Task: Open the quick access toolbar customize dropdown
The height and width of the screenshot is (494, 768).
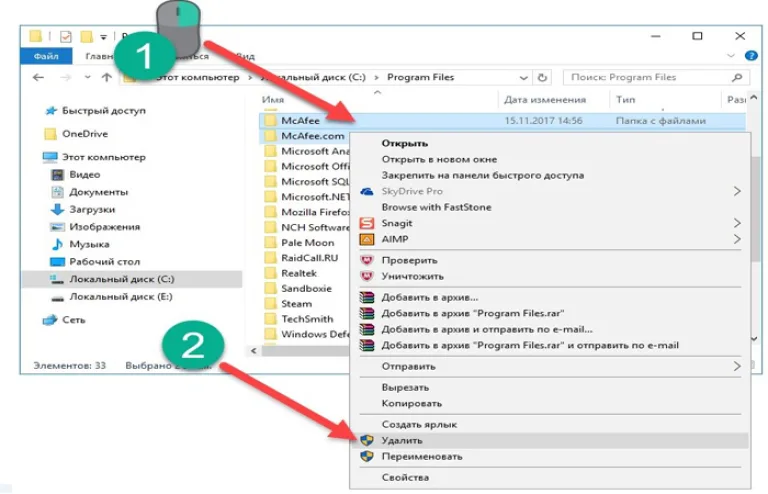Action: pos(103,37)
